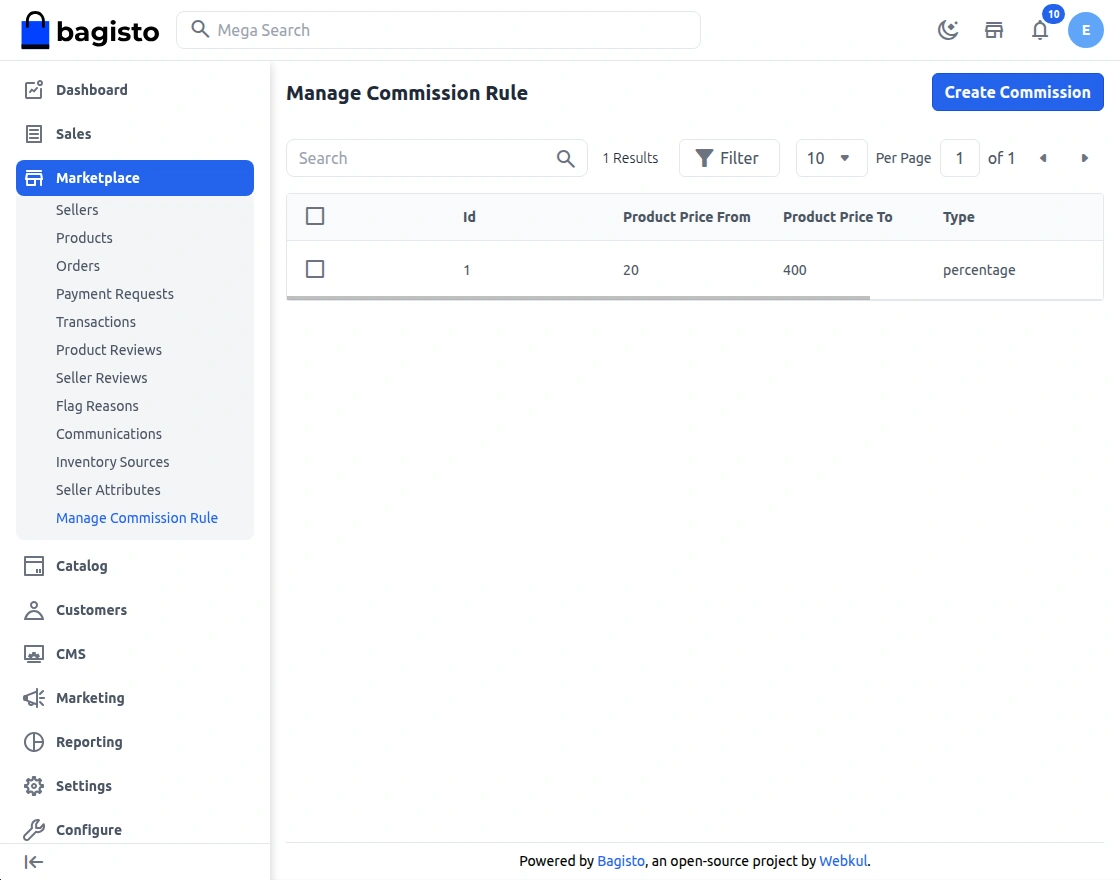This screenshot has width=1120, height=880.
Task: Check the select-all checkbox in the table header
Action: pos(315,215)
